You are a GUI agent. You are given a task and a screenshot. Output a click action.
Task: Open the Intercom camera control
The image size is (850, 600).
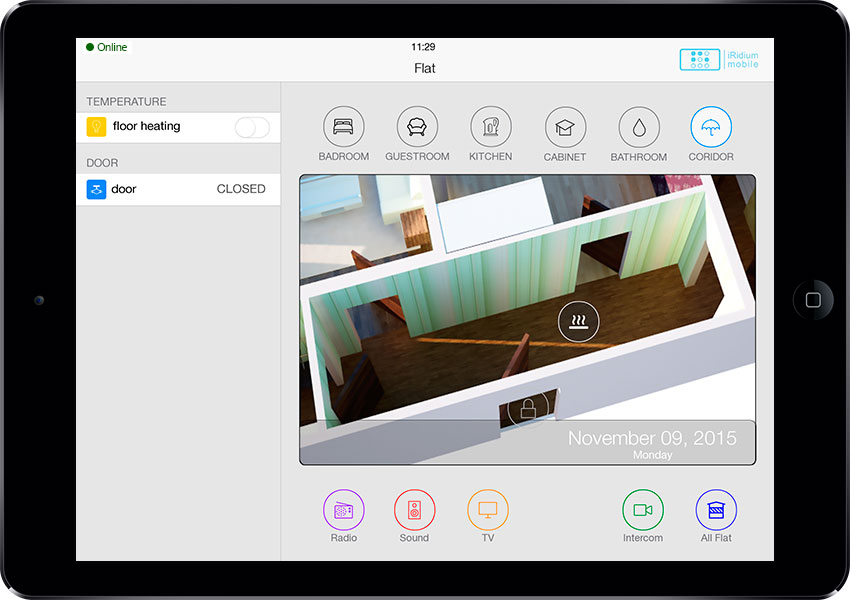pyautogui.click(x=643, y=509)
